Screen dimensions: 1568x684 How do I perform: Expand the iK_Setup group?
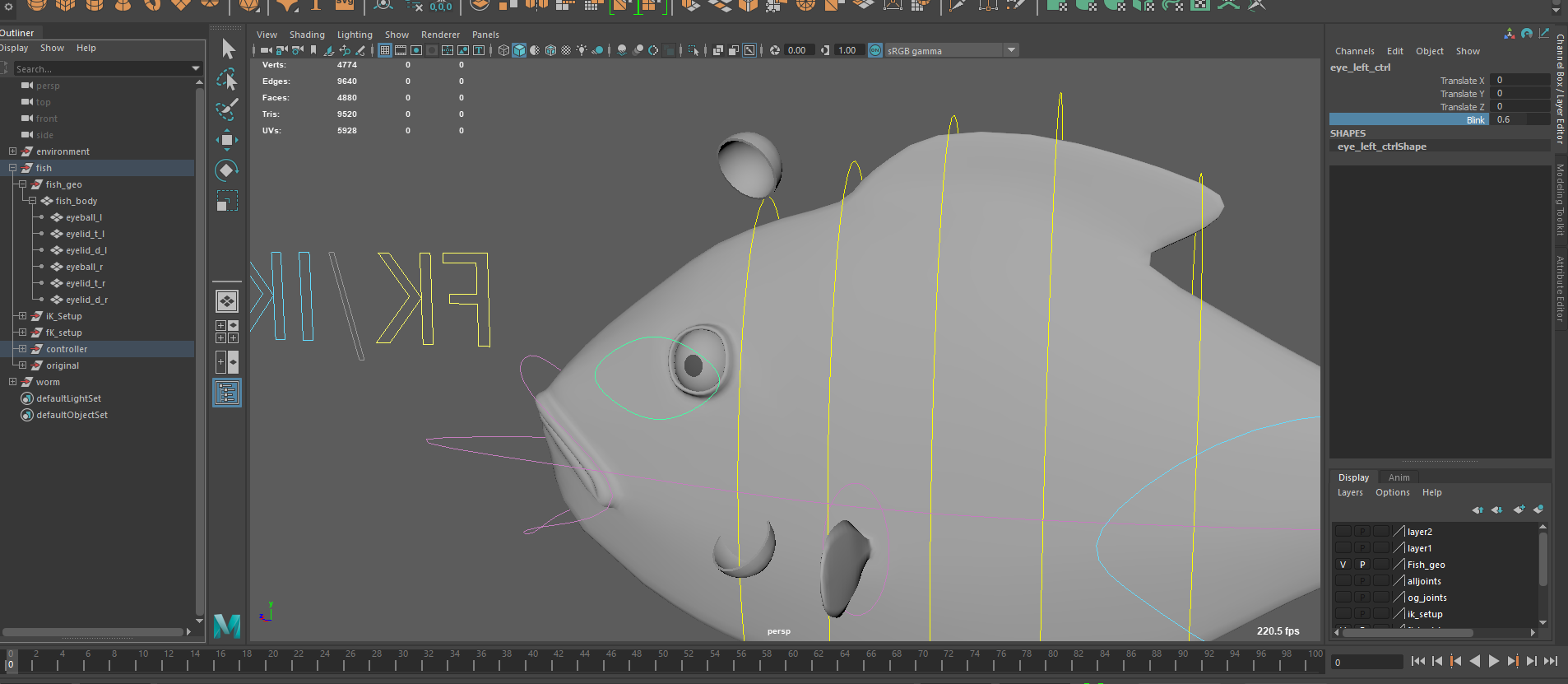click(x=22, y=316)
